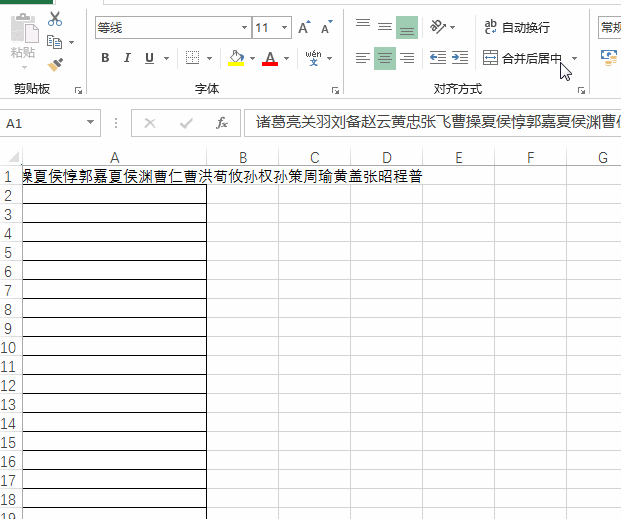The height and width of the screenshot is (519, 621).
Task: Open the font name 等线 dropdown
Action: [x=244, y=28]
